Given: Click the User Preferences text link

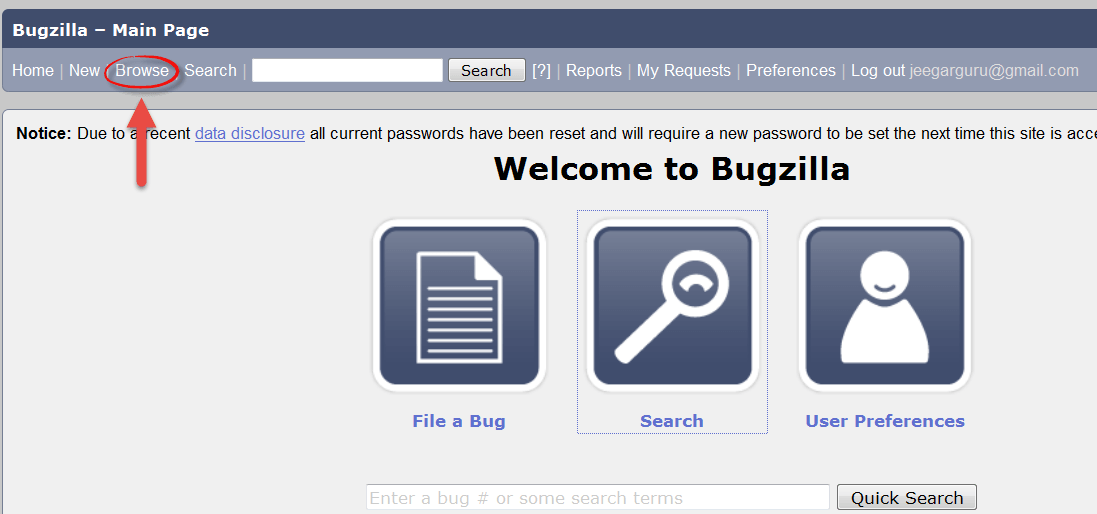Looking at the screenshot, I should pos(885,421).
